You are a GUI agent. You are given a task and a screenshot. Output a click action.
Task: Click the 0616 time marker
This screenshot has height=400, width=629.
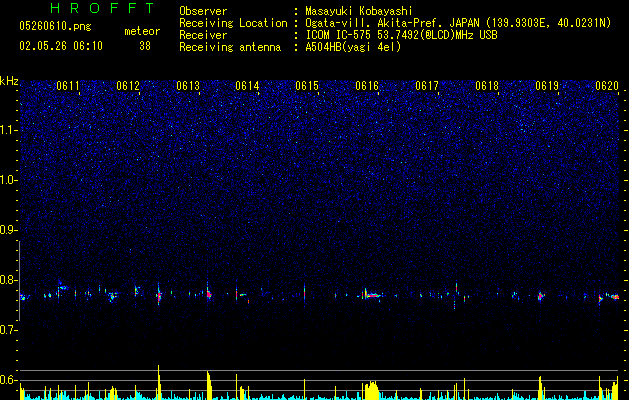367,86
